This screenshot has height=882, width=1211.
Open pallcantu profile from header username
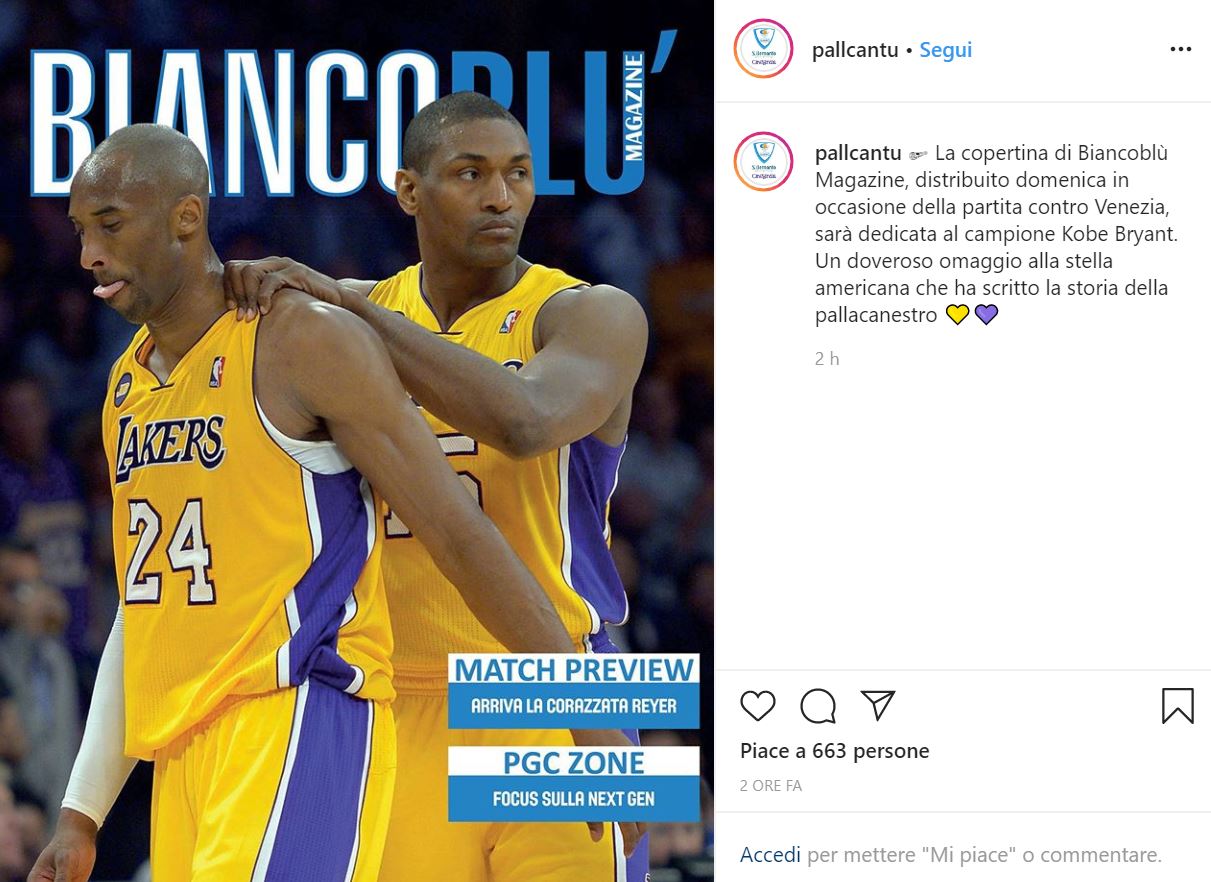(x=855, y=50)
